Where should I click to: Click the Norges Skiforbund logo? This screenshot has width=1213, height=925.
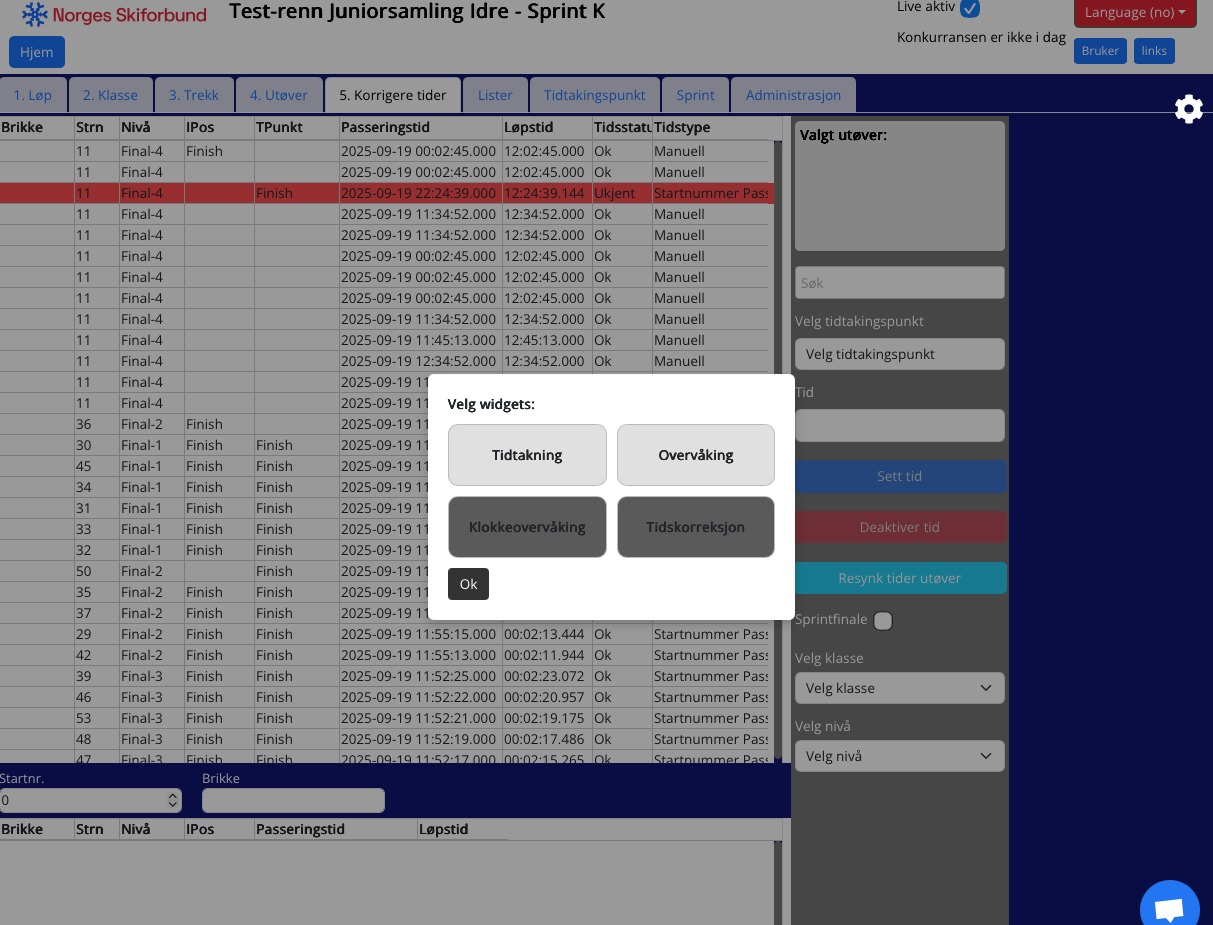114,14
